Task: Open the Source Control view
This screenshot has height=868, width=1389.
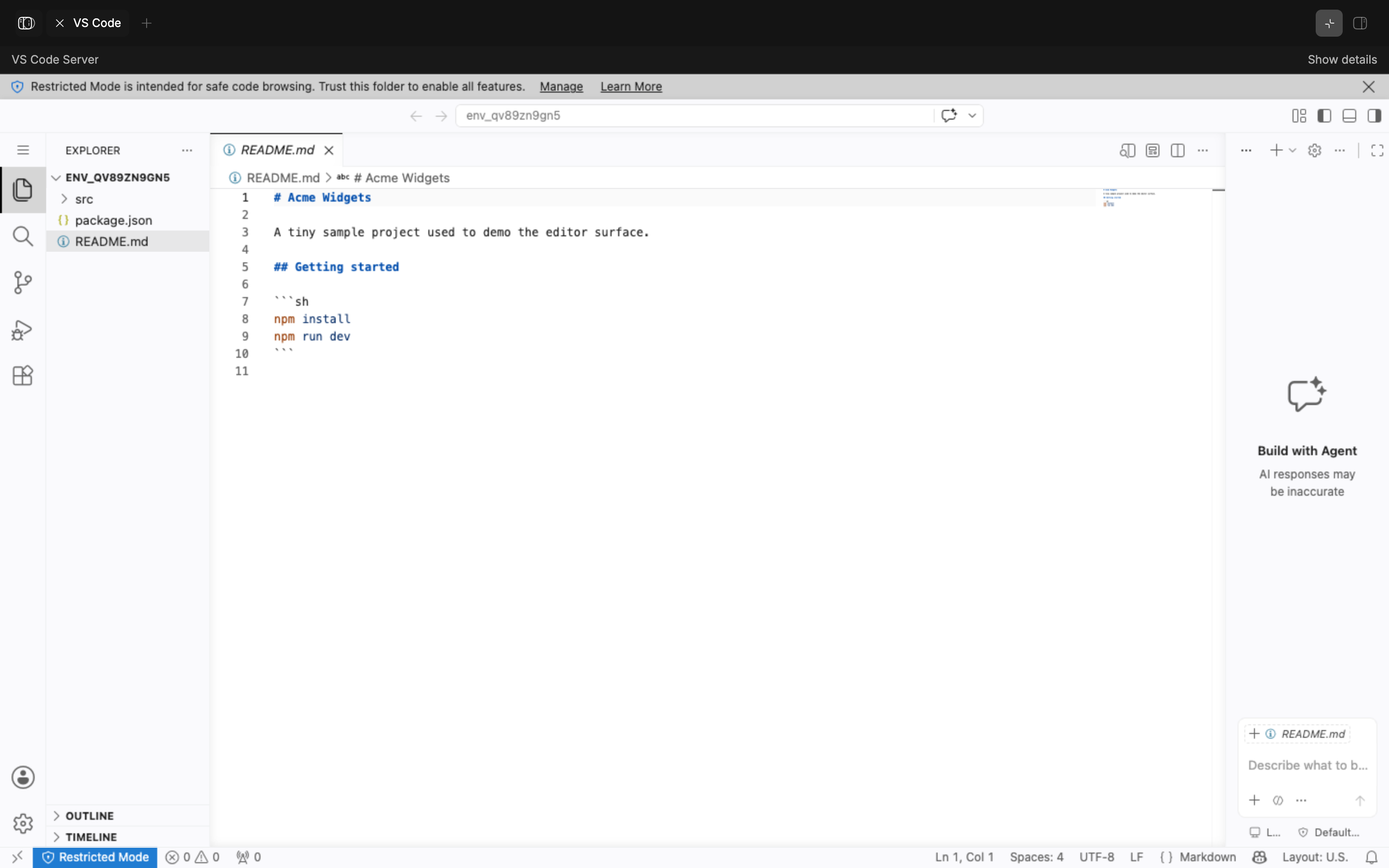Action: 23,283
